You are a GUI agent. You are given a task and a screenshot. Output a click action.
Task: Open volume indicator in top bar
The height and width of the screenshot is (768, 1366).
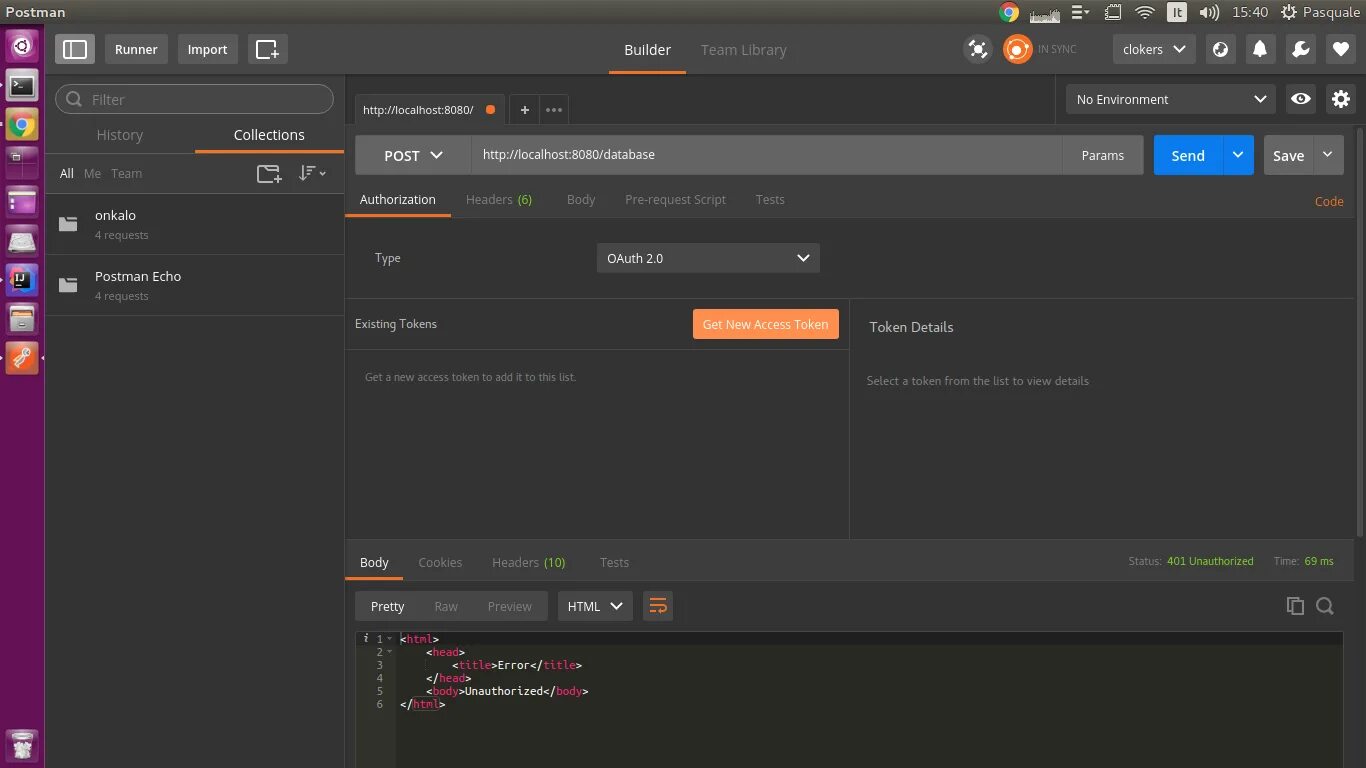tap(1209, 13)
